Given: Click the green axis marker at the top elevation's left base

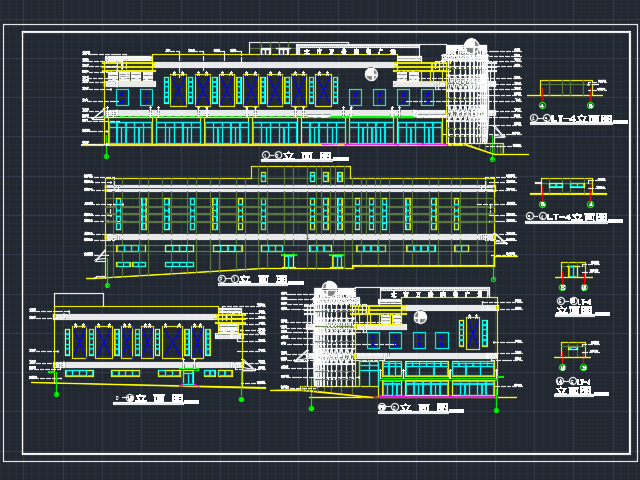Looking at the screenshot, I should pos(106,156).
